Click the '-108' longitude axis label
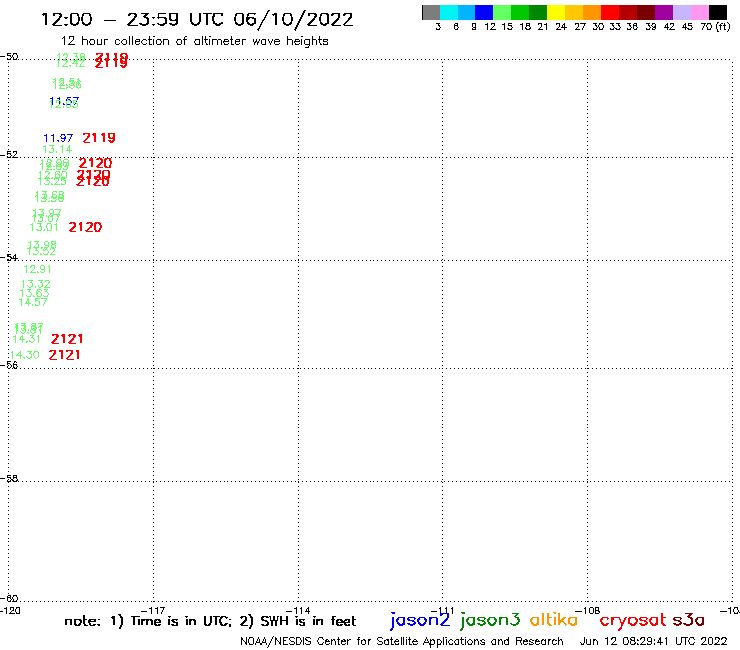Image resolution: width=740 pixels, height=650 pixels. (x=588, y=611)
